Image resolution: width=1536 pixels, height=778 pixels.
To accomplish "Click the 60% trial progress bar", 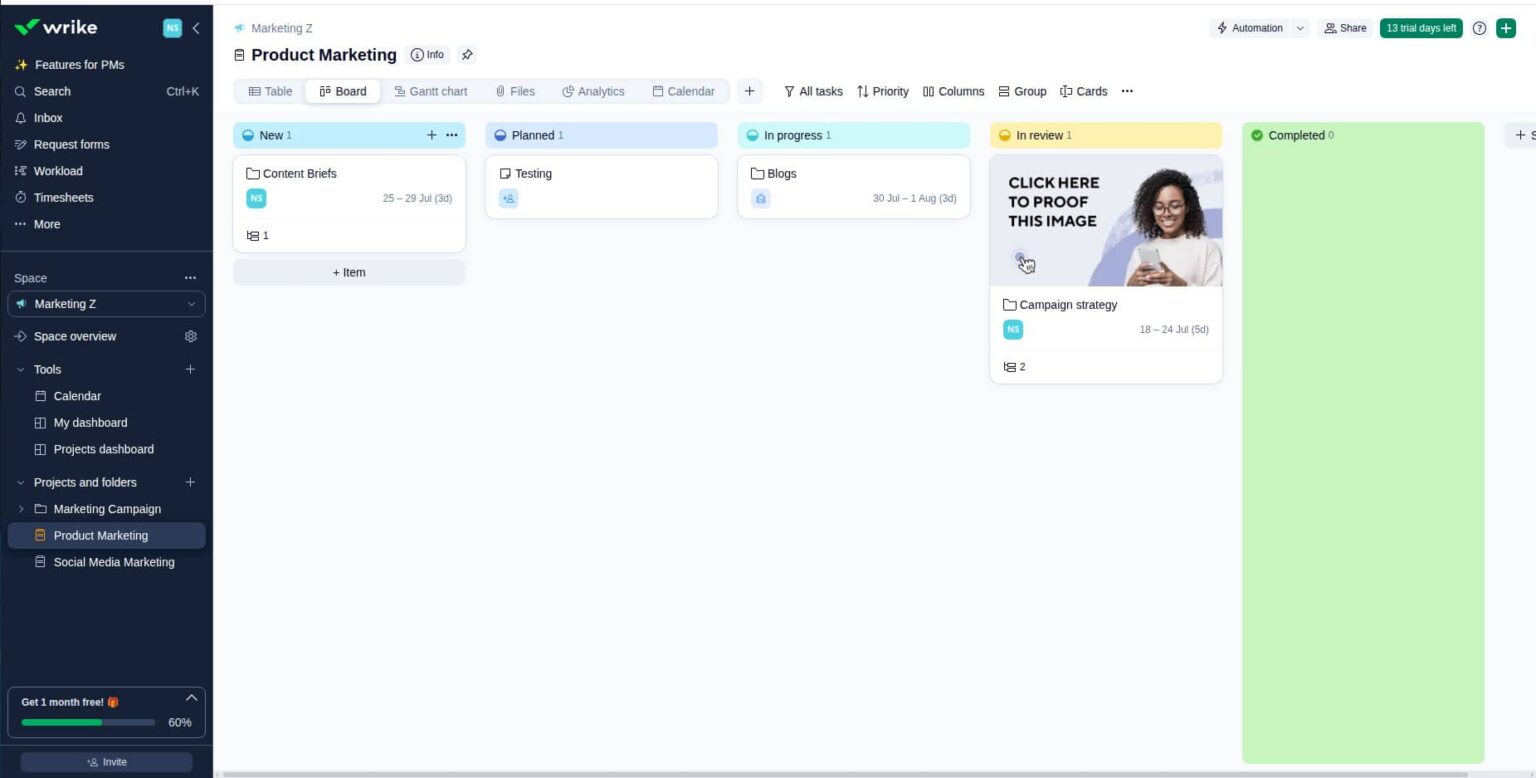I will 87,722.
